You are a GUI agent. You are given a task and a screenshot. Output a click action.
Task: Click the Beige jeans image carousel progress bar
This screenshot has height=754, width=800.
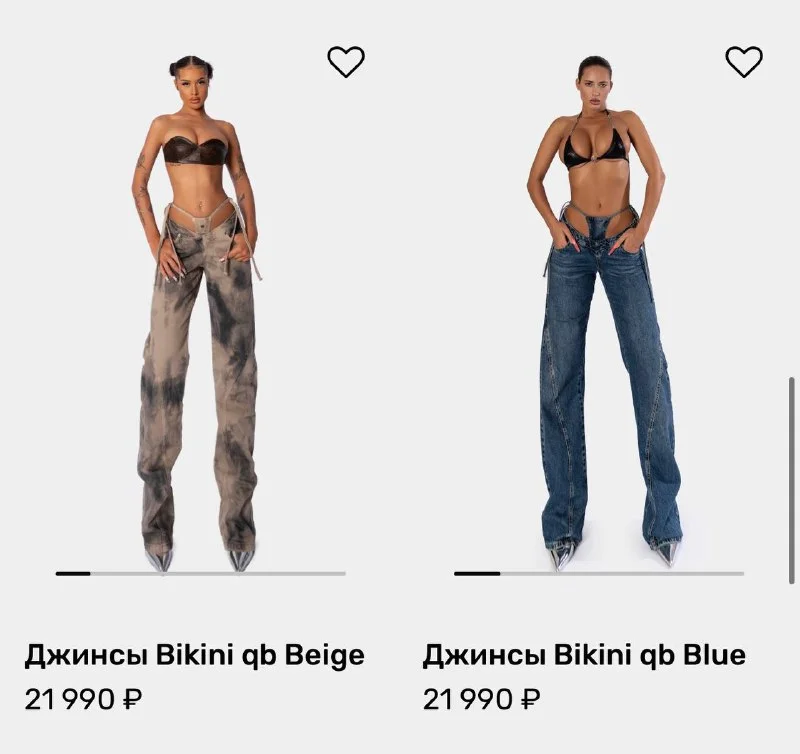pos(201,574)
